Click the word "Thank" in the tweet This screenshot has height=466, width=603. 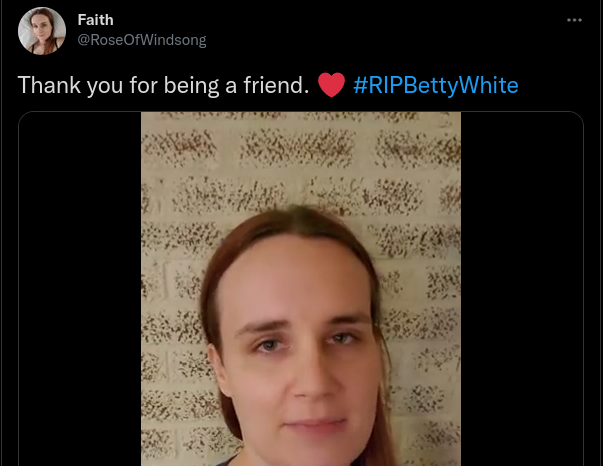pos(49,85)
